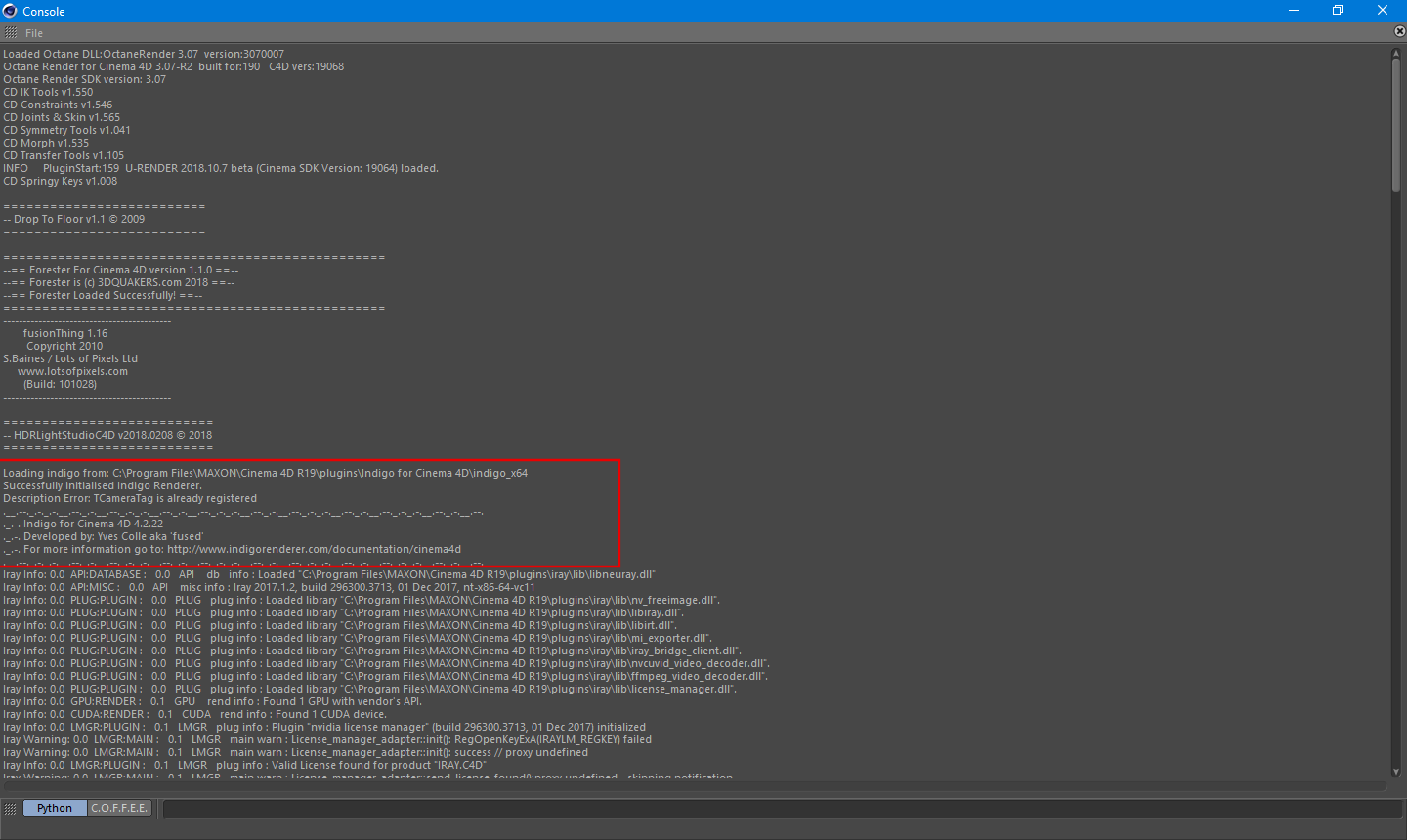This screenshot has width=1407, height=840.
Task: Select the Octane Render SDK version line
Action: [x=84, y=80]
